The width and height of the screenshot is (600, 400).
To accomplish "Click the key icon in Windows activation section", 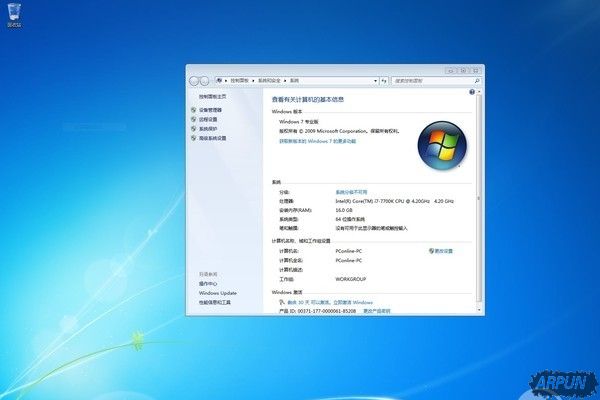I will [x=282, y=302].
